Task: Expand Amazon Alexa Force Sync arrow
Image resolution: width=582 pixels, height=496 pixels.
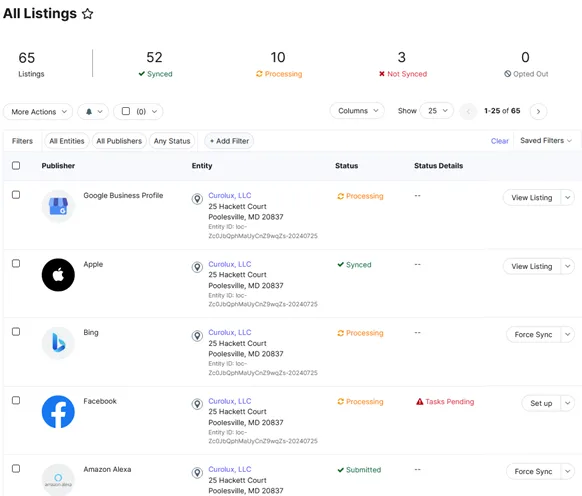Action: click(568, 471)
